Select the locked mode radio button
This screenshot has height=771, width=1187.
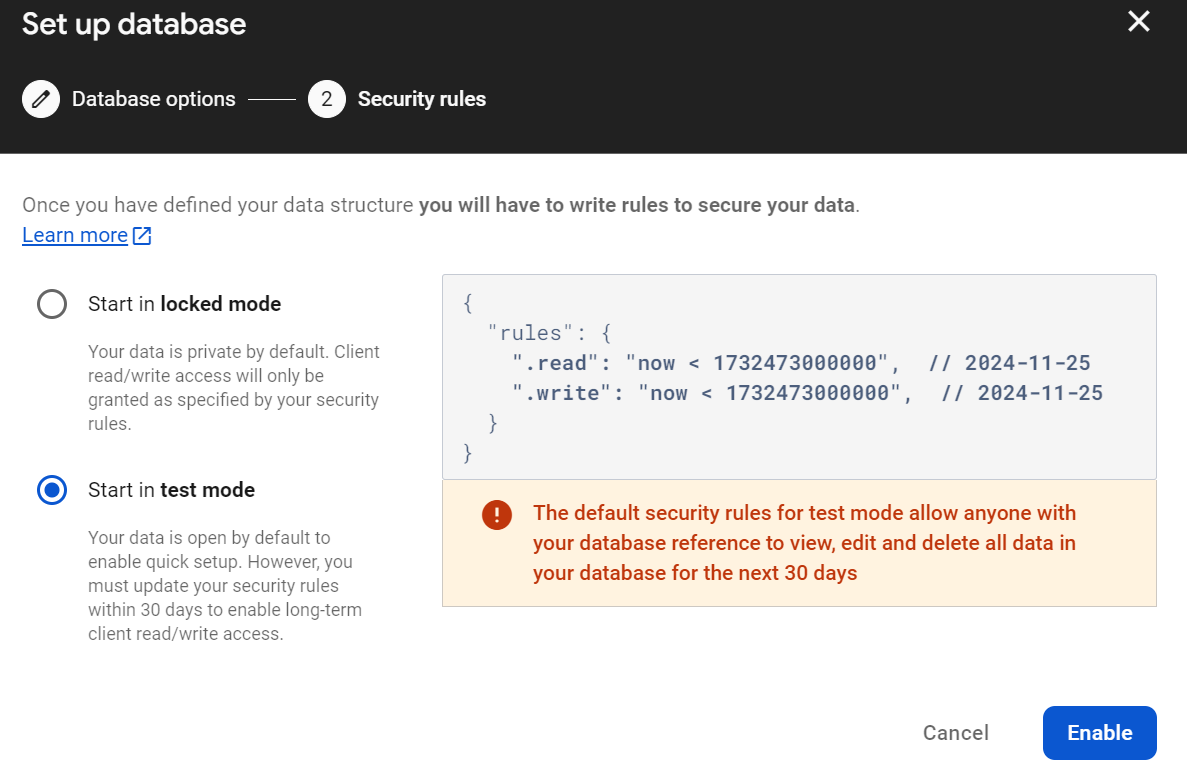[52, 304]
